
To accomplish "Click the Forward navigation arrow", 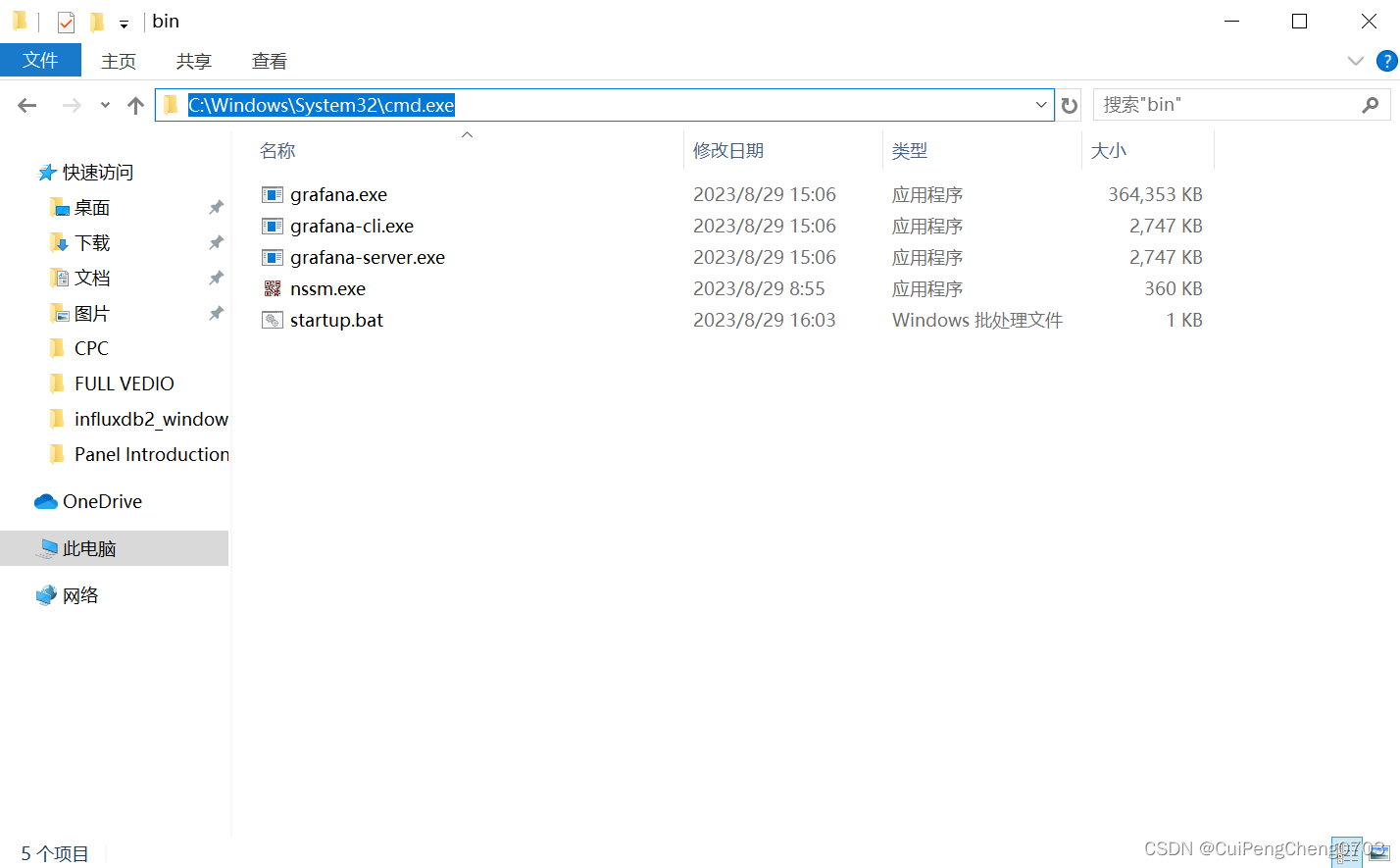I will click(72, 105).
